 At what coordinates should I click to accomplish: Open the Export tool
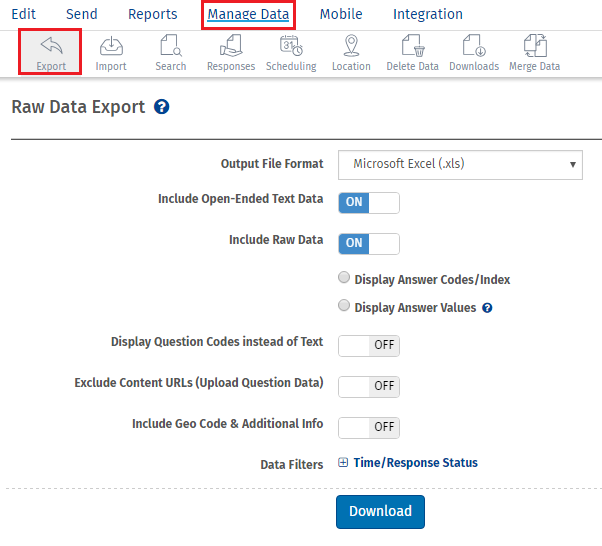[50, 52]
